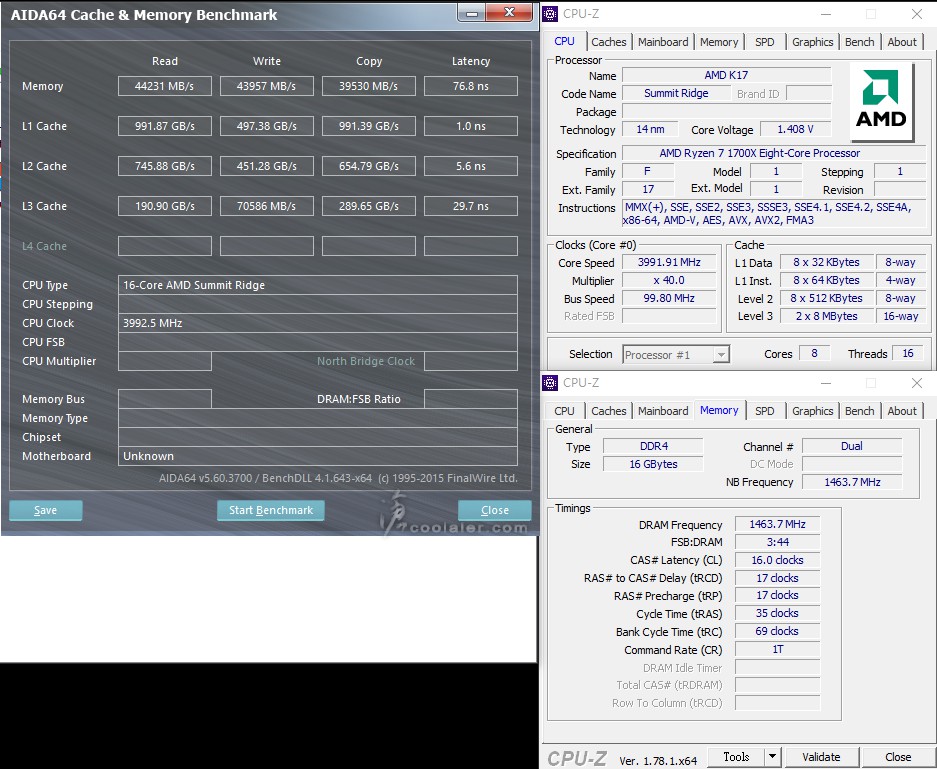The height and width of the screenshot is (769, 937).
Task: Minimize the AIDA64 Cache & Memory Benchmark window
Action: point(471,13)
